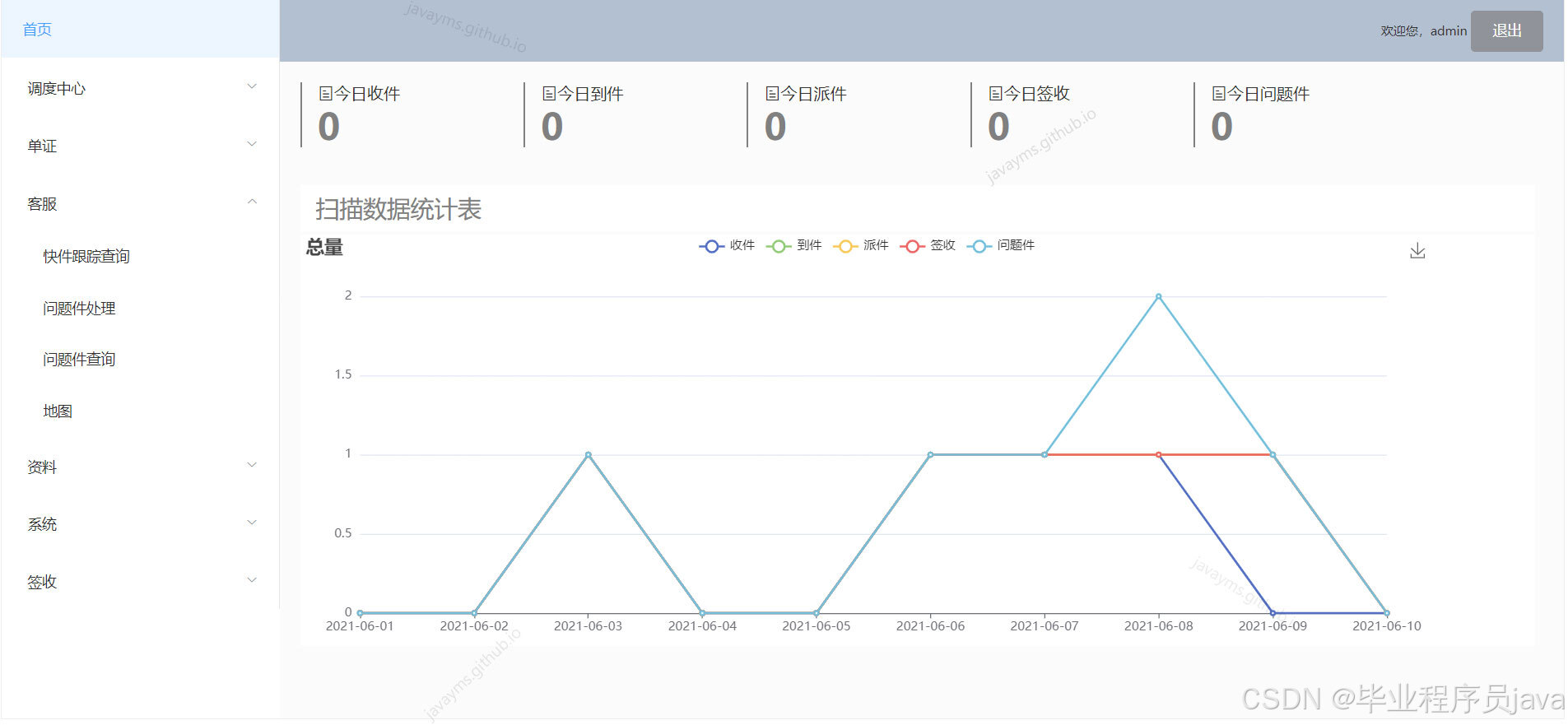Click the 1.5 y-axis value label
Screen dimensions: 1568x725
342,374
